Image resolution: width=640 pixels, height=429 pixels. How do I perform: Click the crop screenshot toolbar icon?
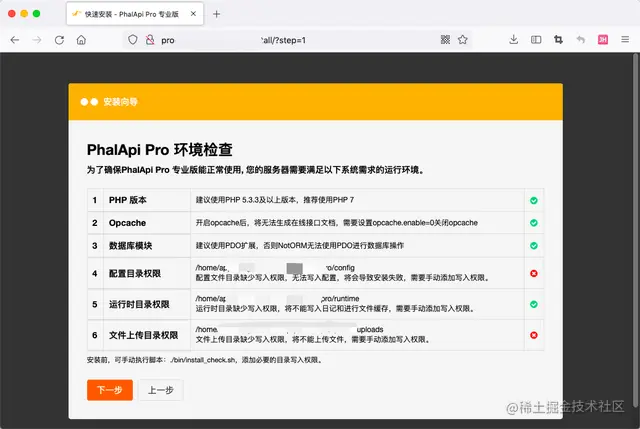pos(558,40)
